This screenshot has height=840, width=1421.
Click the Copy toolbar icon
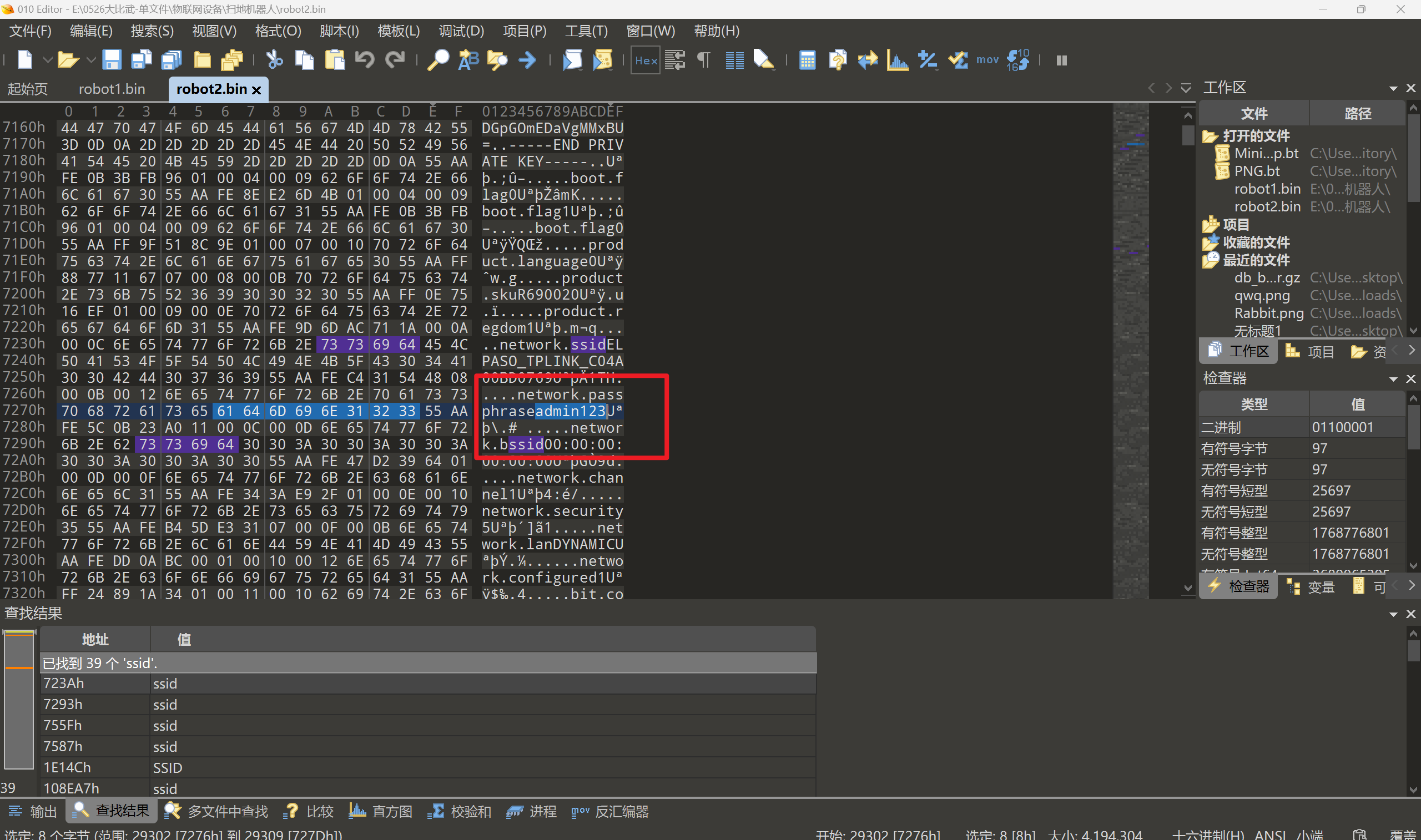(305, 59)
